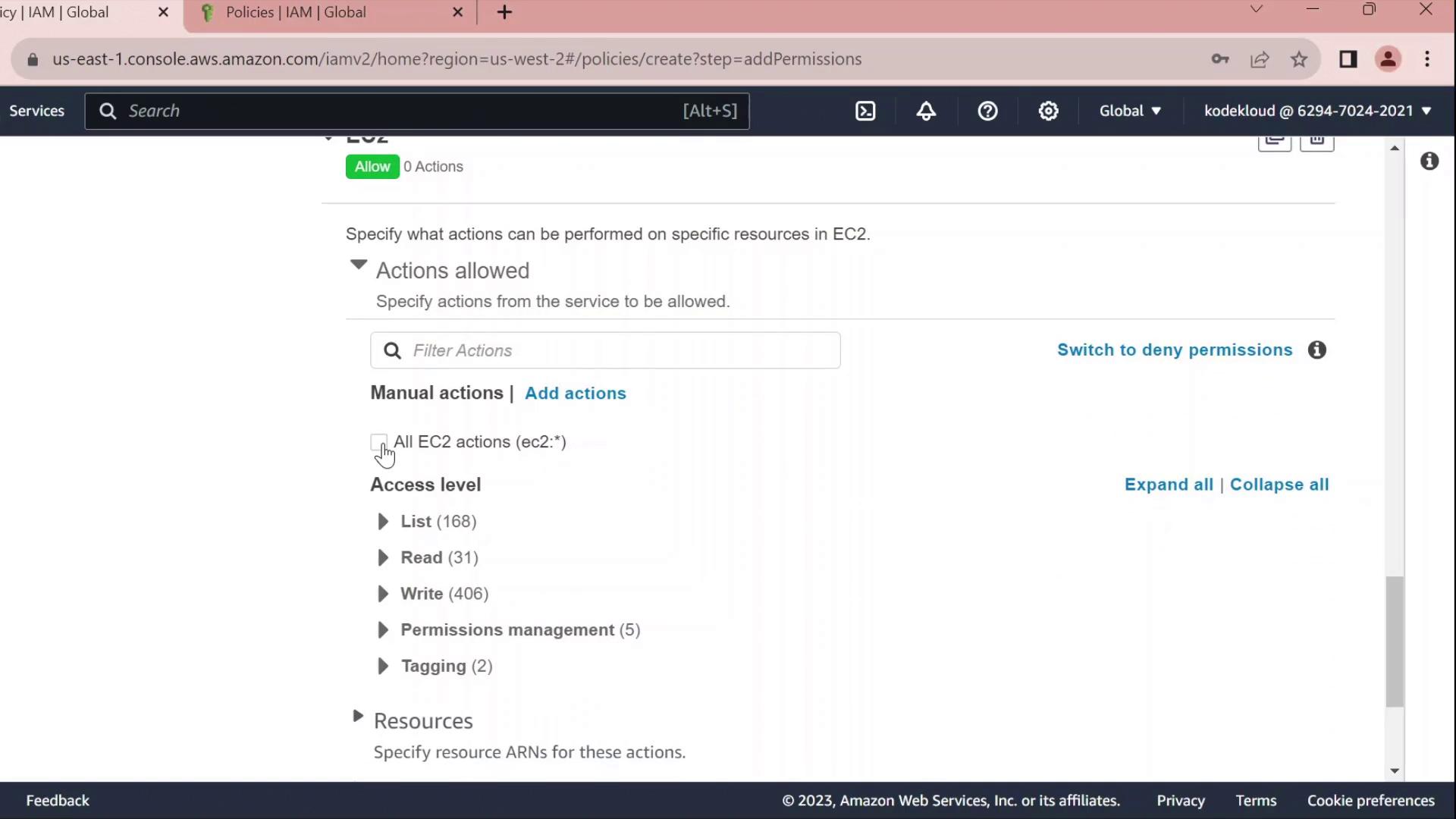Open AWS CloudShell terminal icon
1456x819 pixels.
865,111
